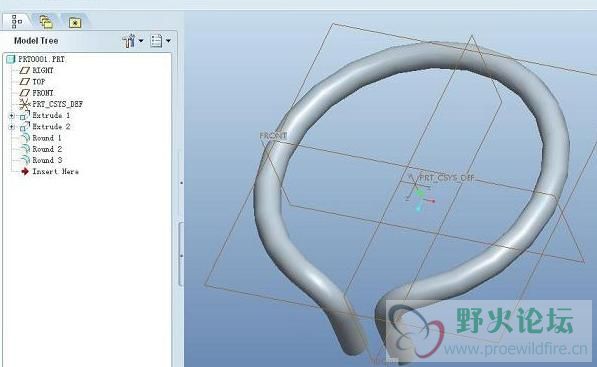Select the TOP datum plane

(x=32, y=81)
